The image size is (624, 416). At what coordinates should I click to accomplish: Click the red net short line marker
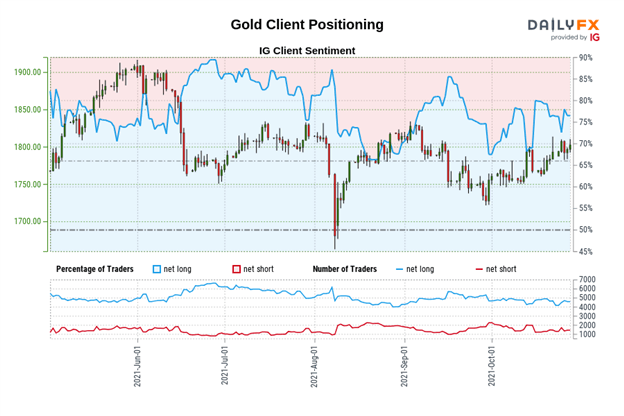tap(479, 270)
